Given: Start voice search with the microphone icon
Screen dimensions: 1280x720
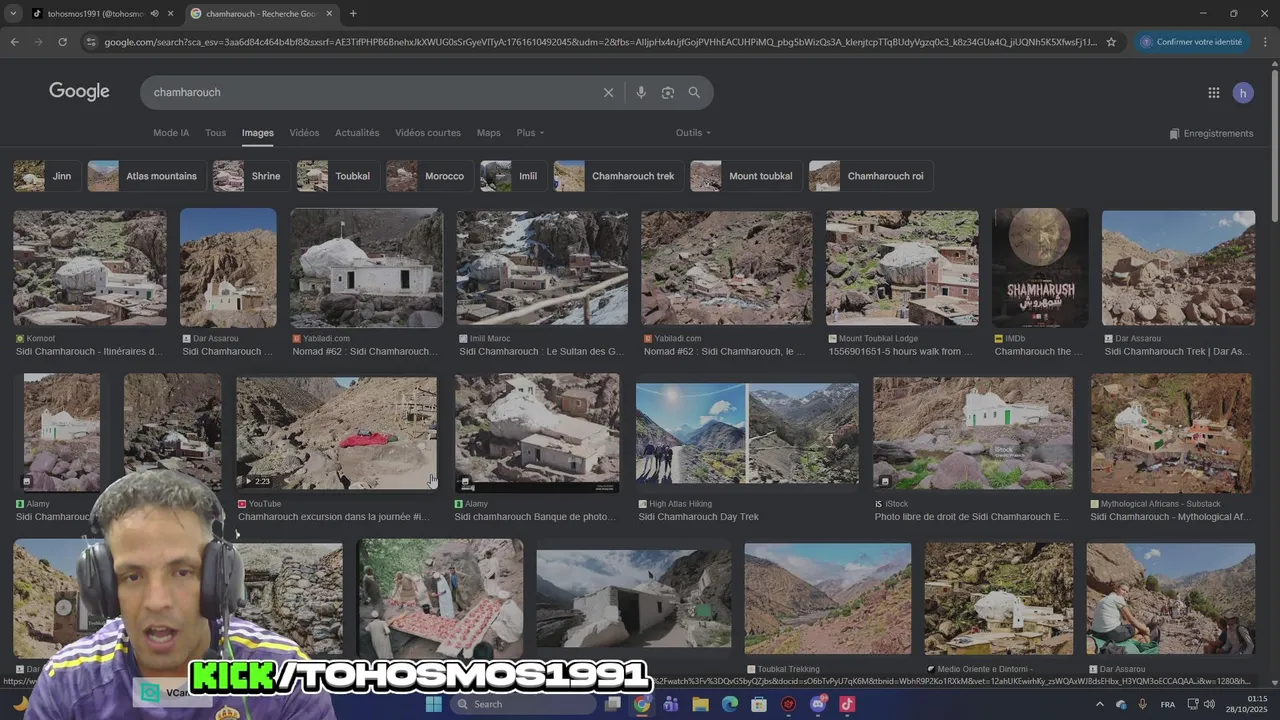Looking at the screenshot, I should click(x=641, y=92).
